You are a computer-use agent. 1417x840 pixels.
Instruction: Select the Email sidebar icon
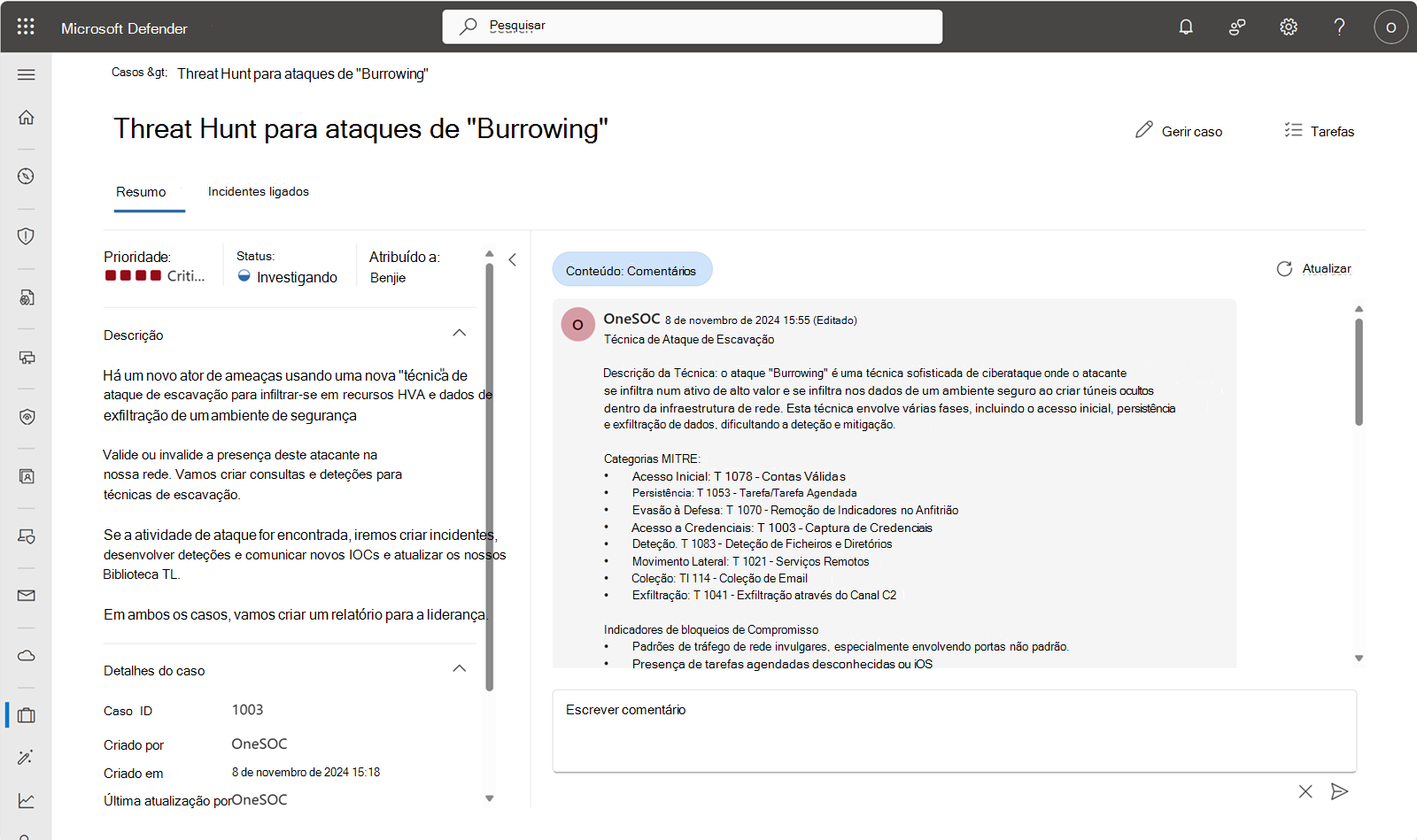(26, 596)
